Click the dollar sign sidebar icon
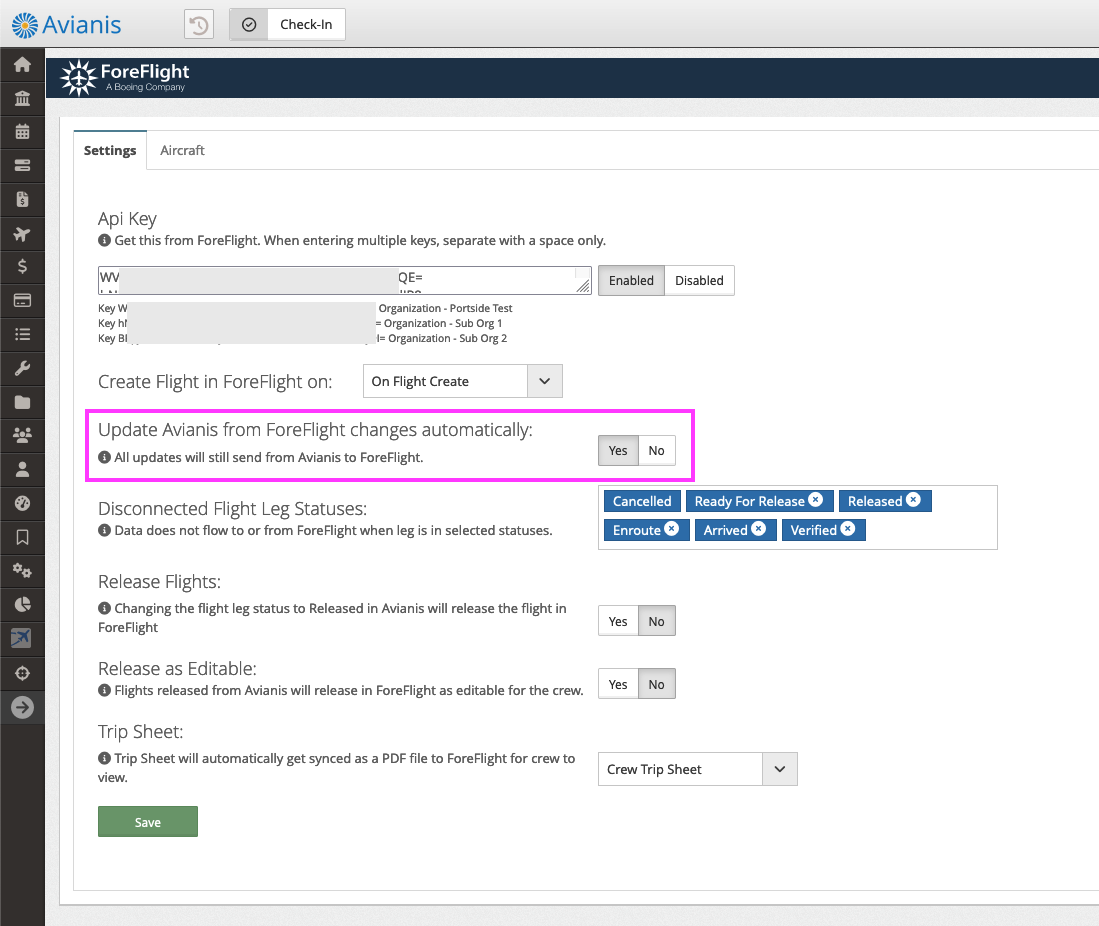 pos(22,266)
